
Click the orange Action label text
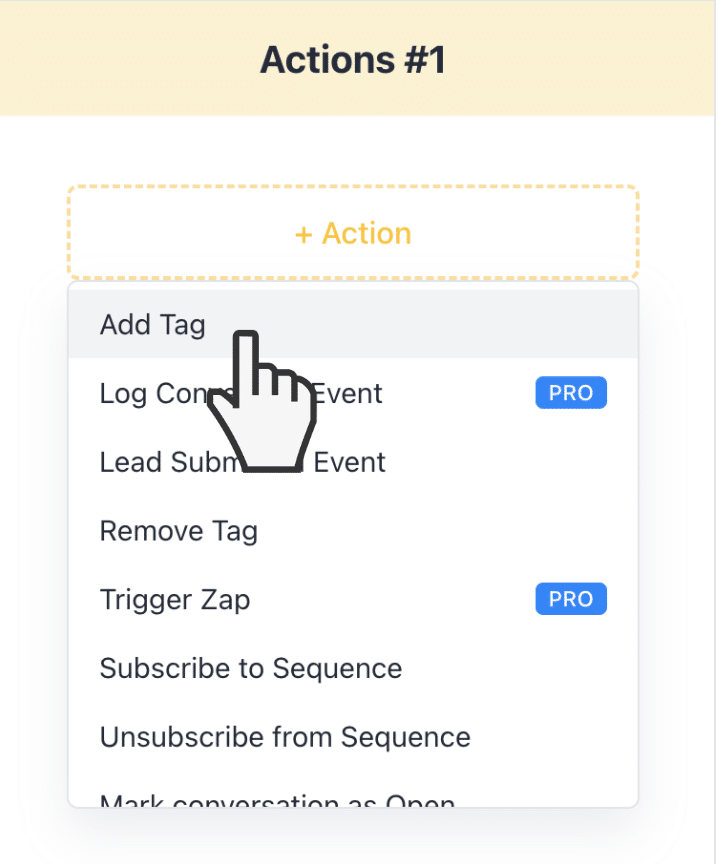(x=367, y=234)
